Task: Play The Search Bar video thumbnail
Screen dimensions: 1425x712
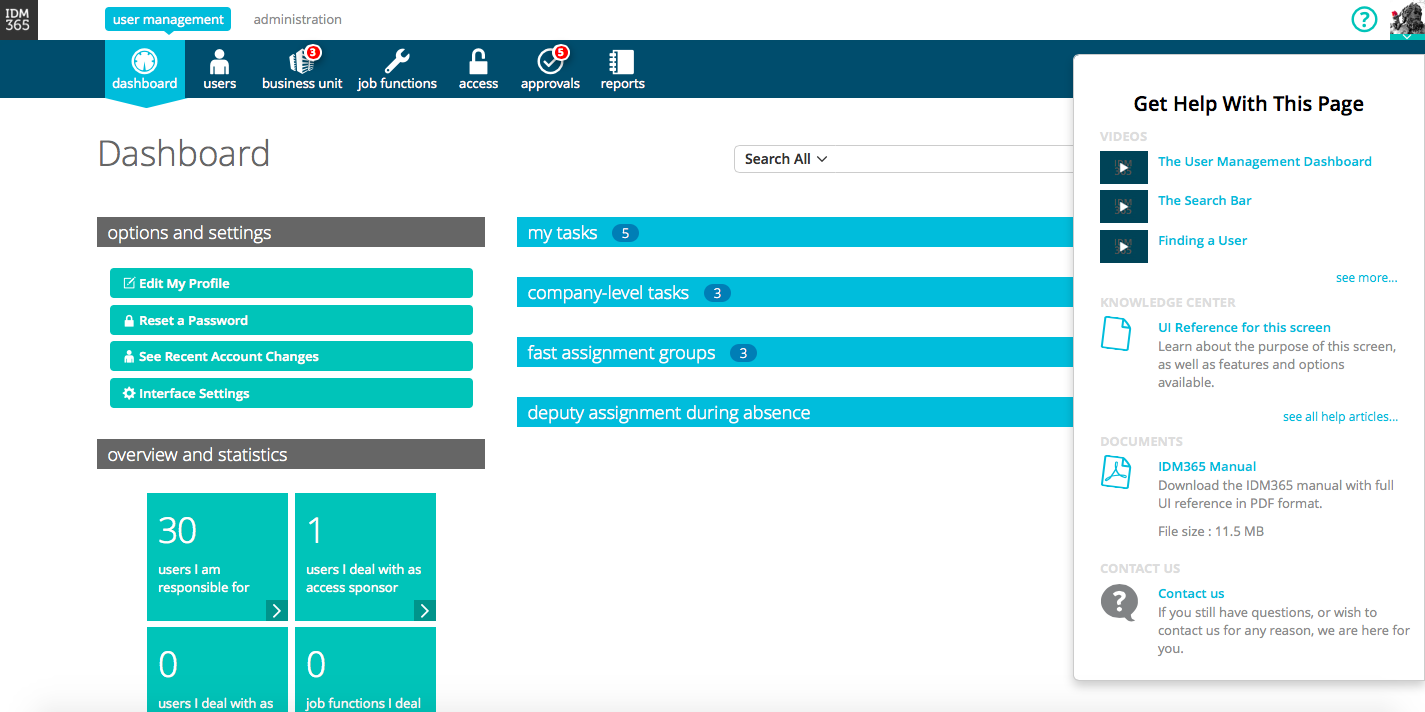Action: pyautogui.click(x=1124, y=206)
